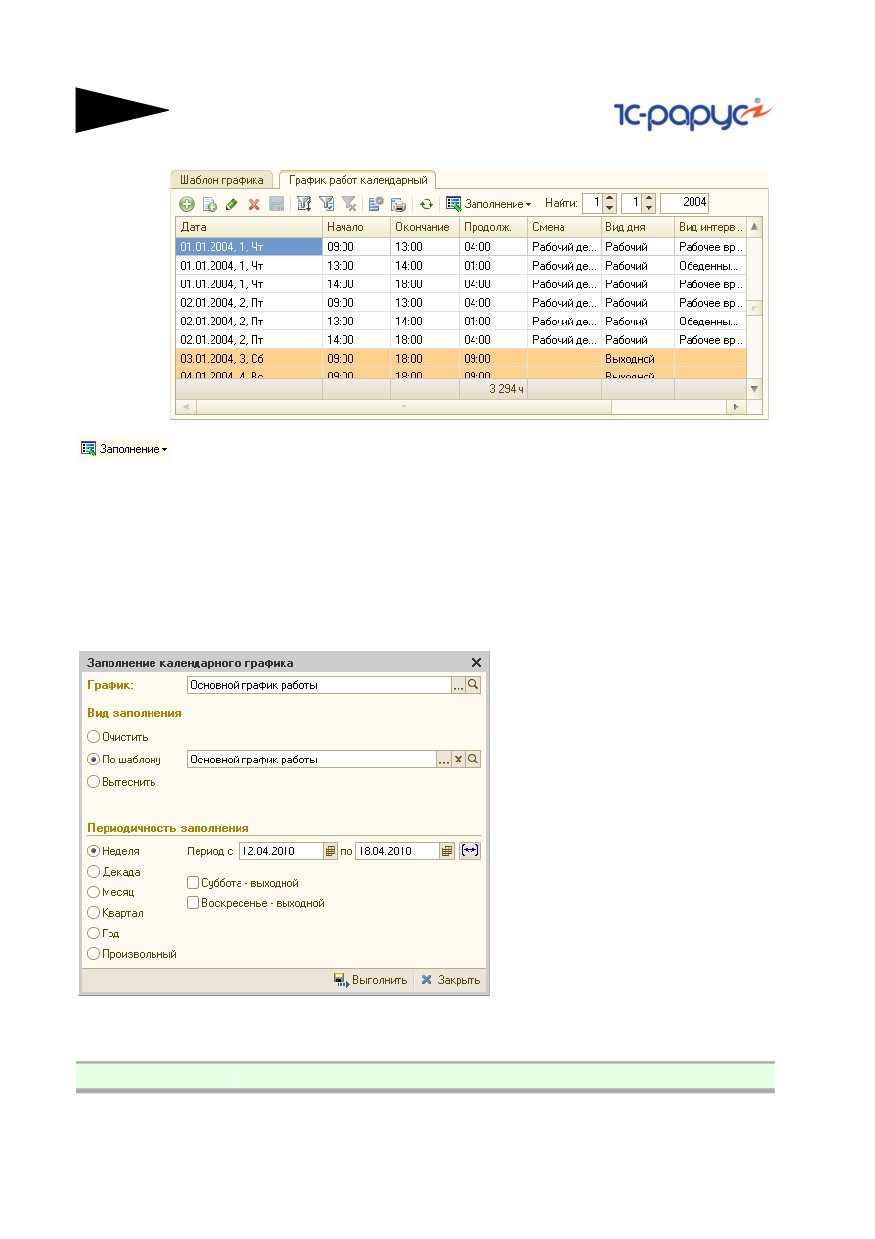Open calendar for 18.04.2010 date field
875x1239 pixels.
pos(448,851)
